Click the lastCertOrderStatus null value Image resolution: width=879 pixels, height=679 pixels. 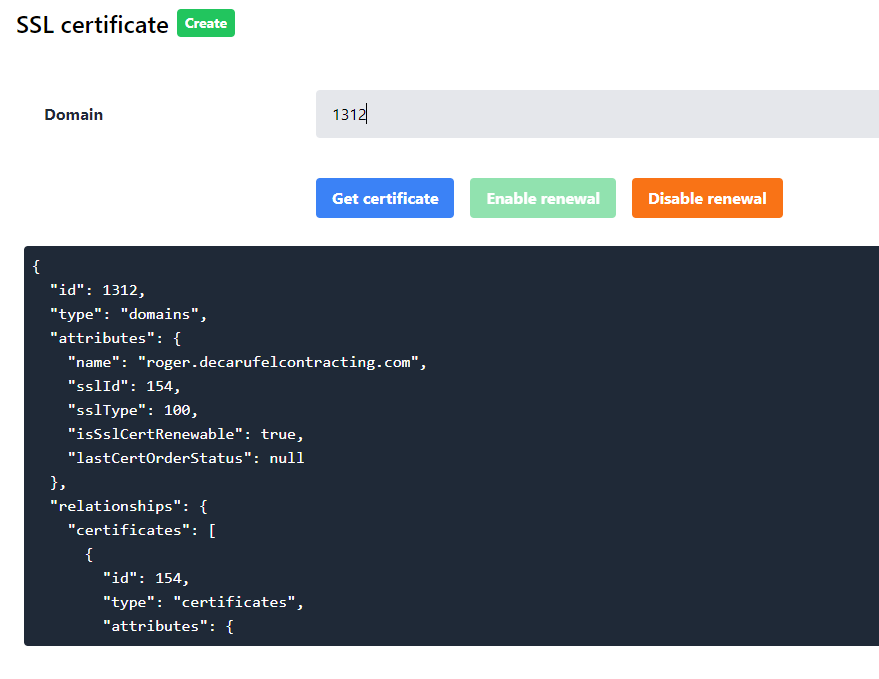[286, 458]
